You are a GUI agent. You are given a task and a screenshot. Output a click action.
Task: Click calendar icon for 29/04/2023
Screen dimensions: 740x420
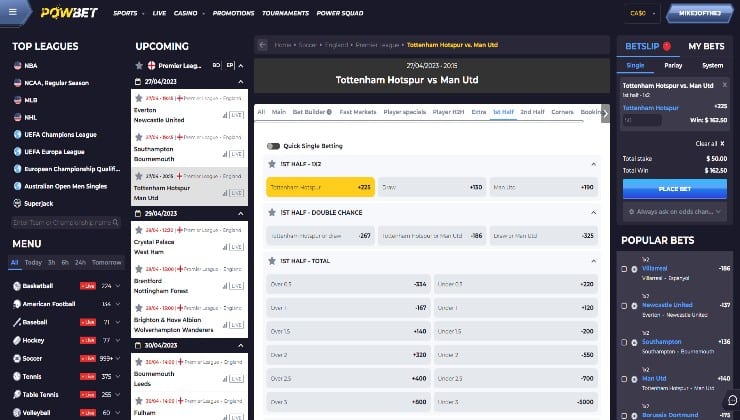[x=138, y=213]
